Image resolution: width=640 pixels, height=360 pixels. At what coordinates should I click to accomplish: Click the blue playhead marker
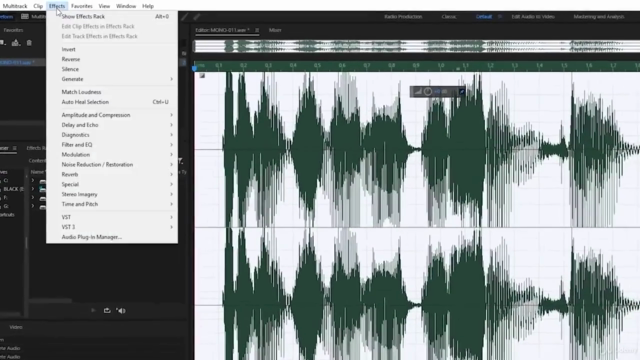(195, 68)
